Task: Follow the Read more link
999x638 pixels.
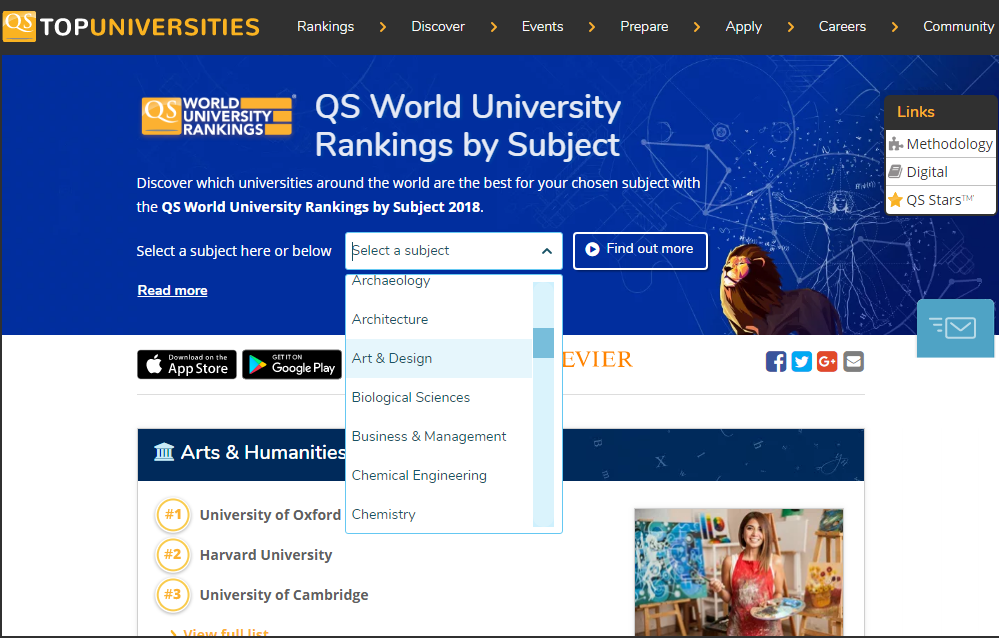Action: click(x=173, y=291)
